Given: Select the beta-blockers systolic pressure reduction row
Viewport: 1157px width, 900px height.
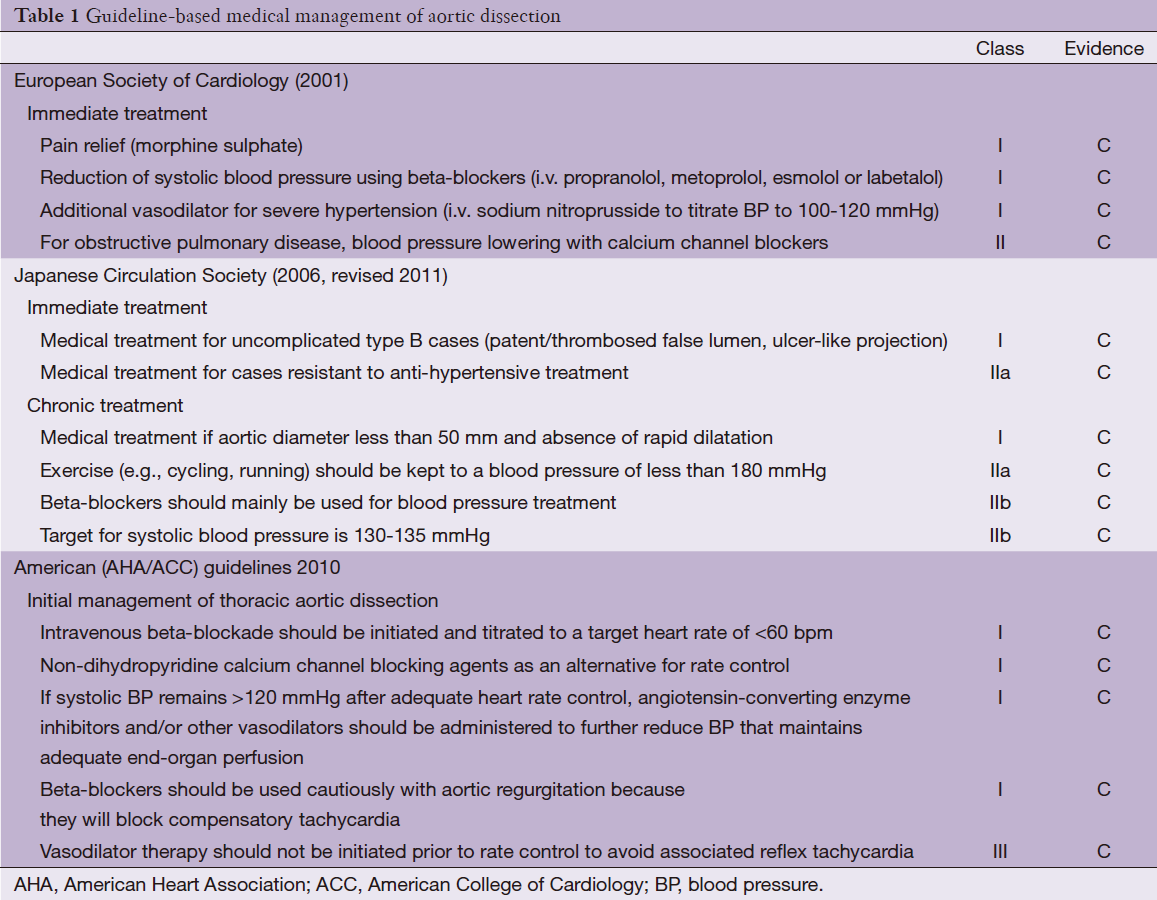Looking at the screenshot, I should (491, 178).
